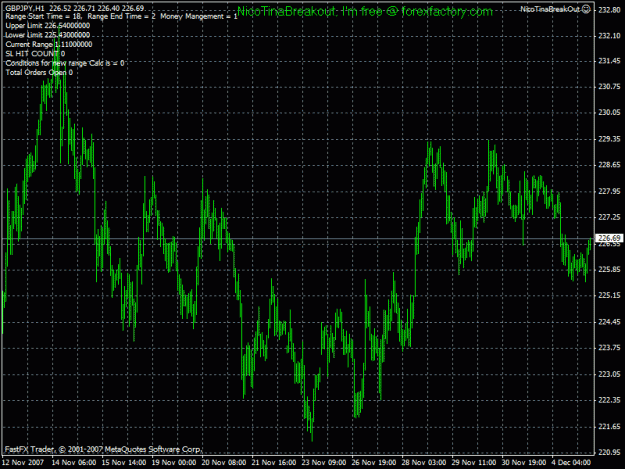625x469 pixels.
Task: Click the 225.15 price scale label
Action: click(609, 295)
